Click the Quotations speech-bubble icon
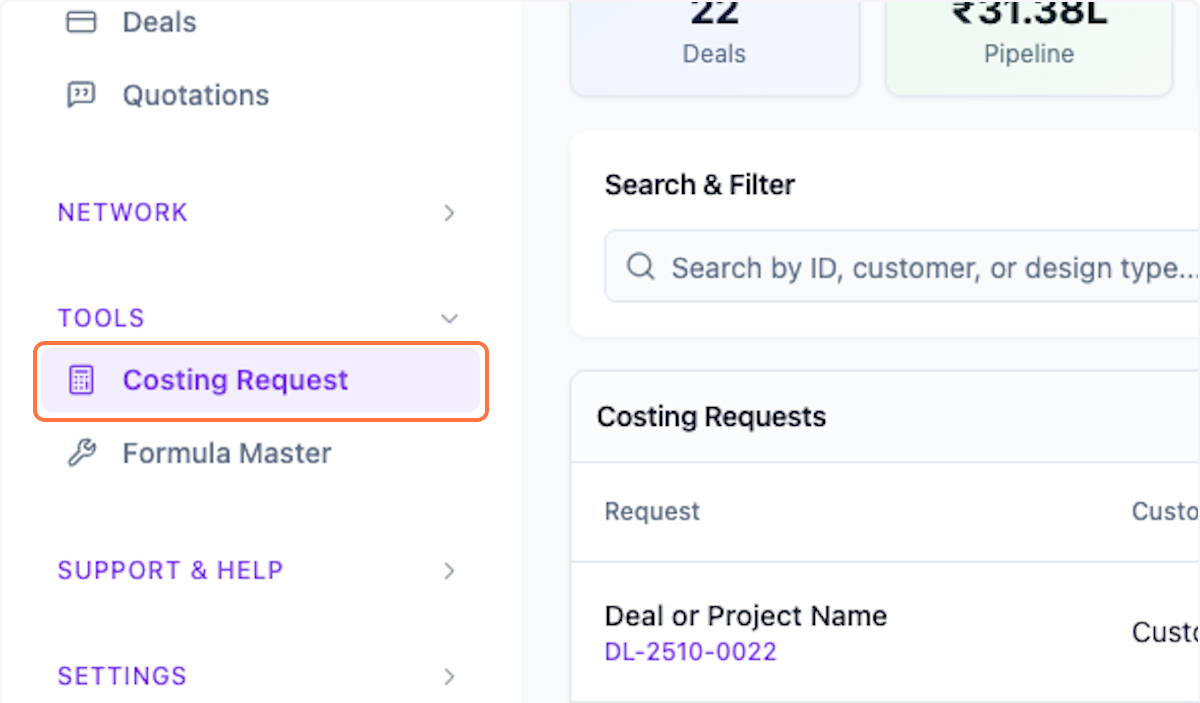This screenshot has height=703, width=1200. coord(81,95)
